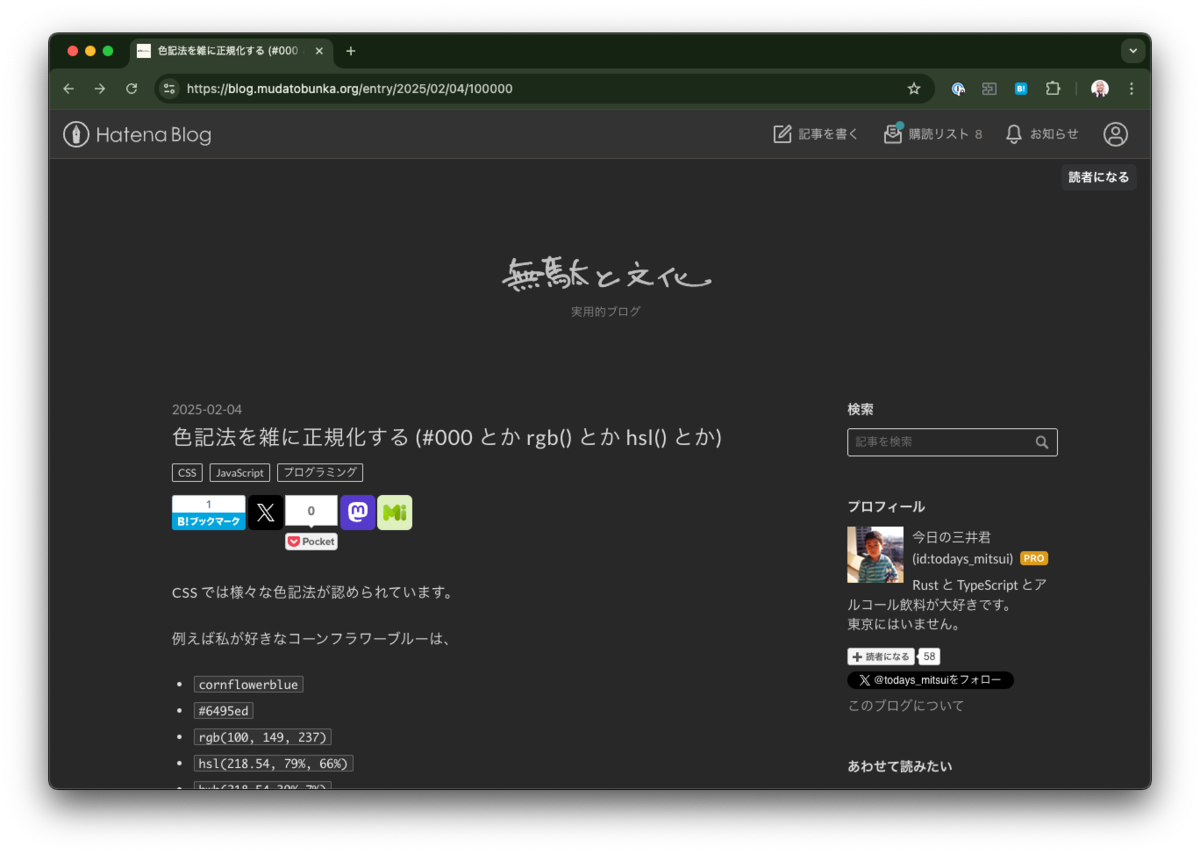Open このブログについて link
Image resolution: width=1200 pixels, height=854 pixels.
pos(906,705)
